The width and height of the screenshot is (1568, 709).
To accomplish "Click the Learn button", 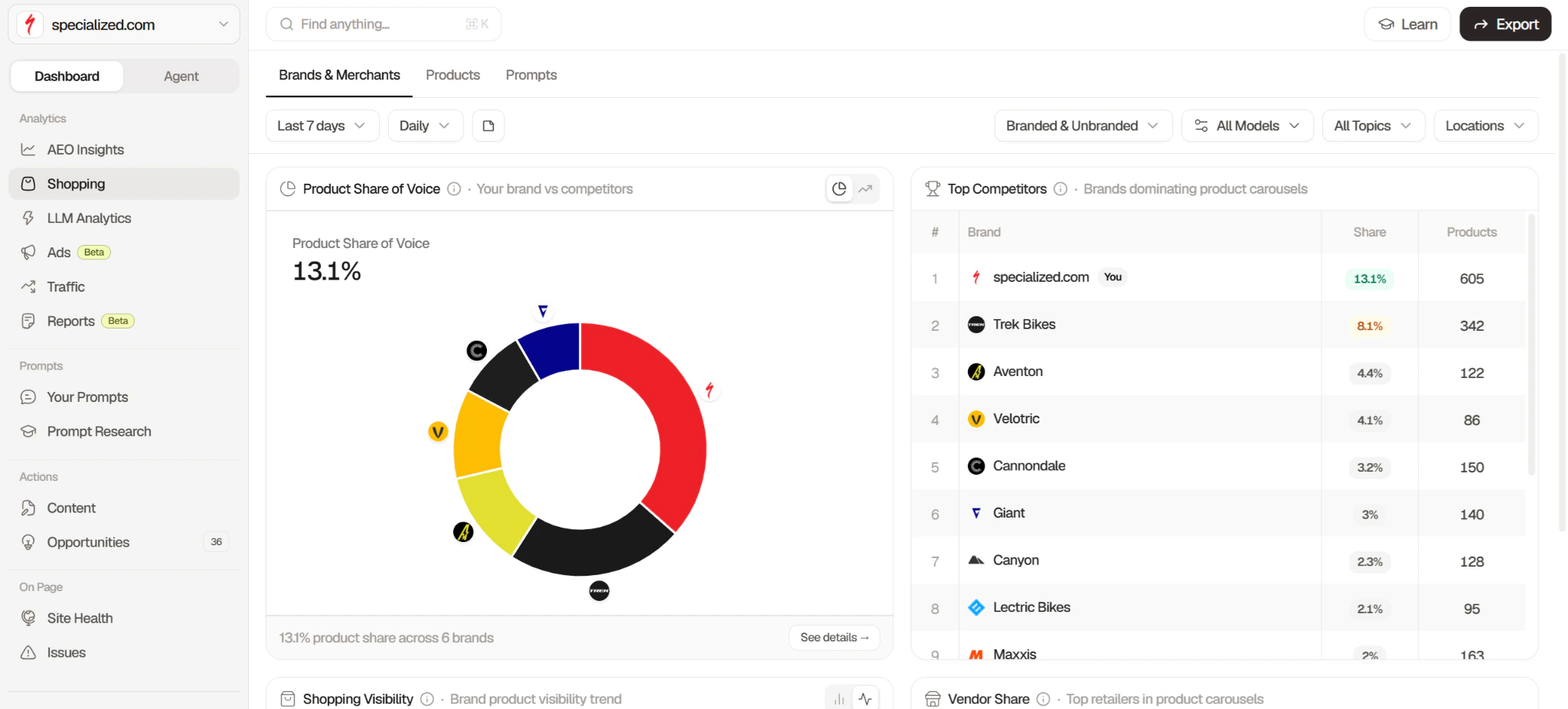I will [x=1407, y=25].
